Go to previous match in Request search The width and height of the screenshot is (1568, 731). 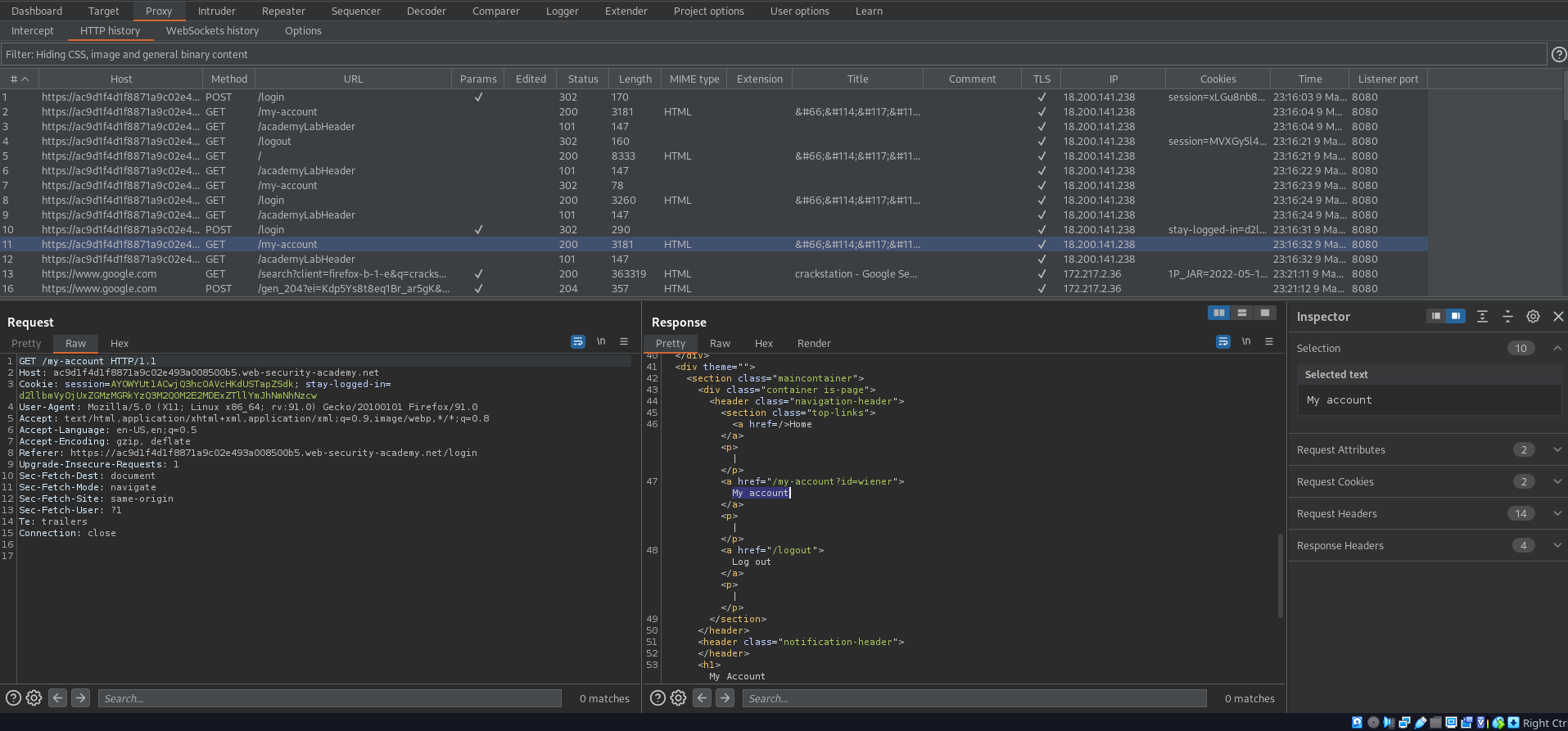(x=57, y=697)
